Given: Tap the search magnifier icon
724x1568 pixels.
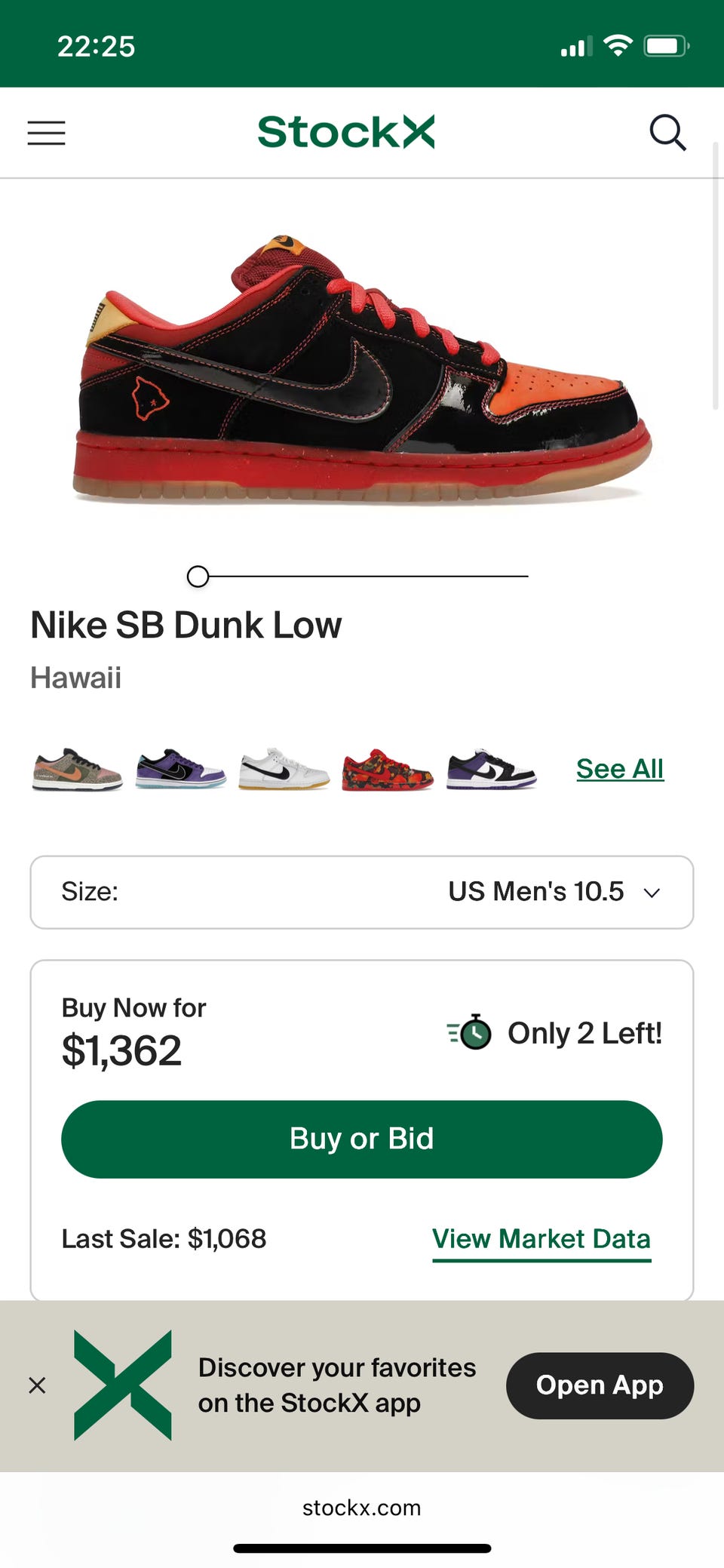Looking at the screenshot, I should (667, 133).
